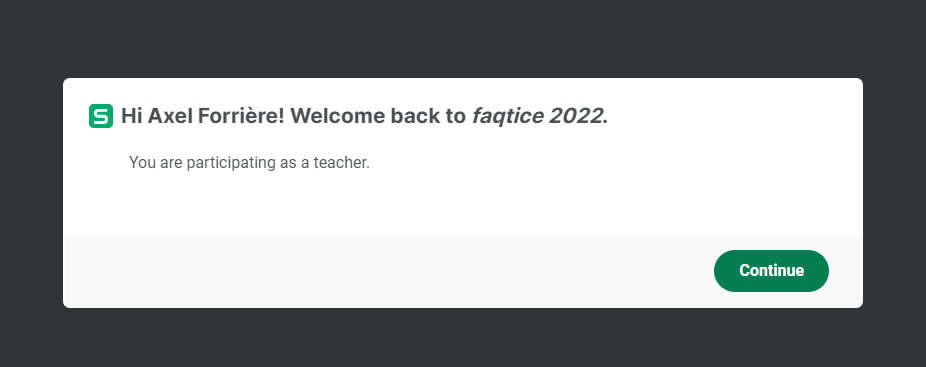
Task: Click the green S logo icon
Action: click(x=101, y=116)
